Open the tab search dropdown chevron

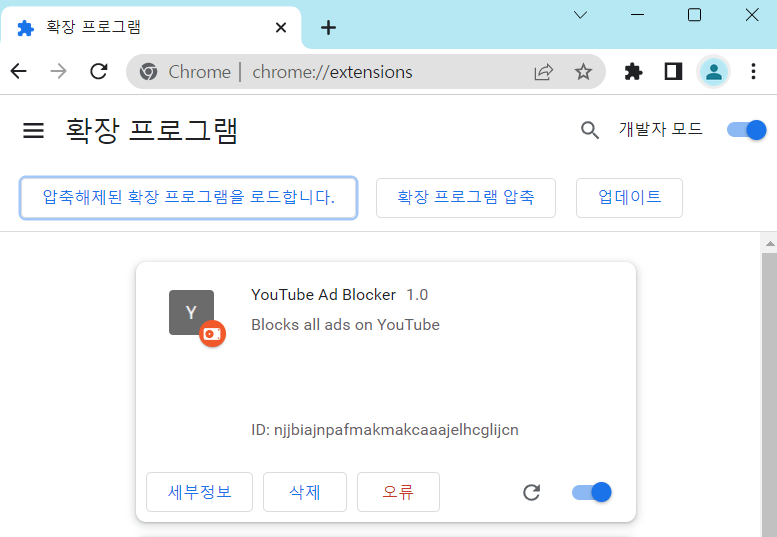coord(580,15)
